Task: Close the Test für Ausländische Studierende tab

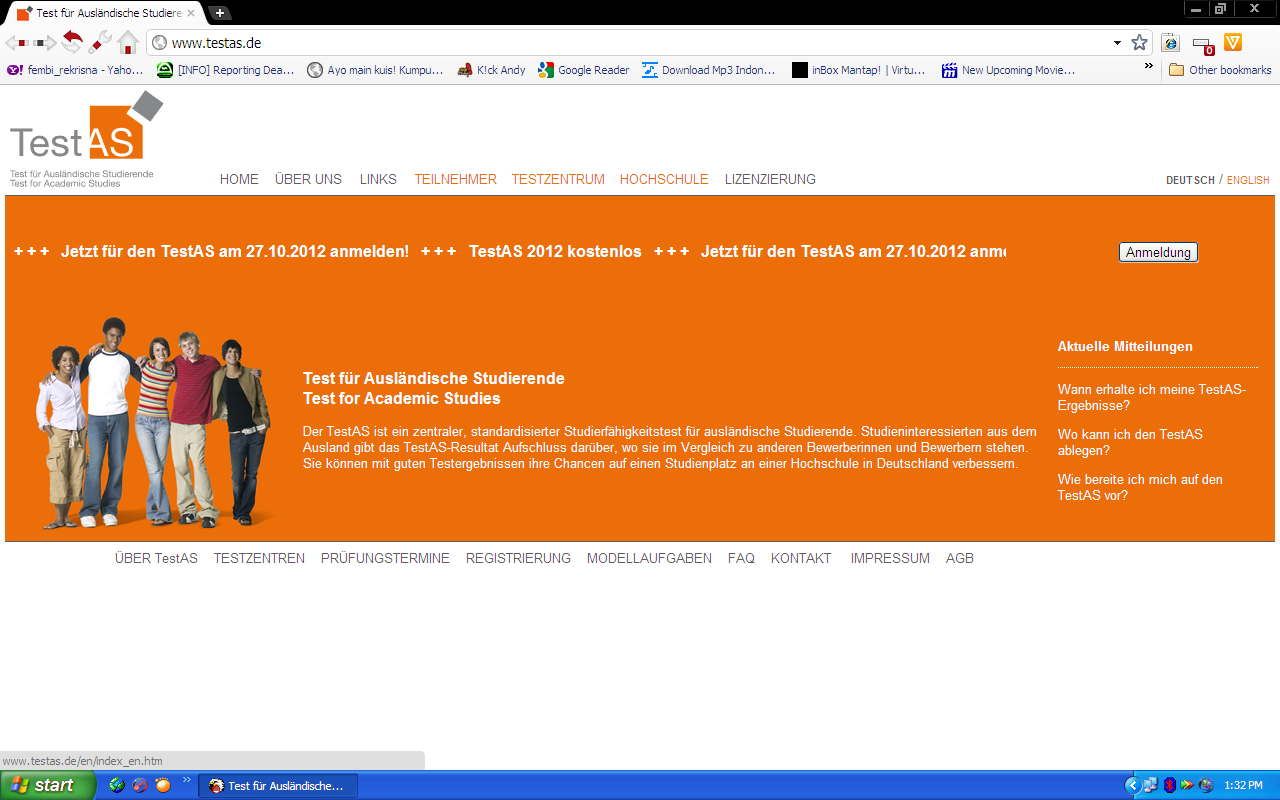Action: (191, 13)
